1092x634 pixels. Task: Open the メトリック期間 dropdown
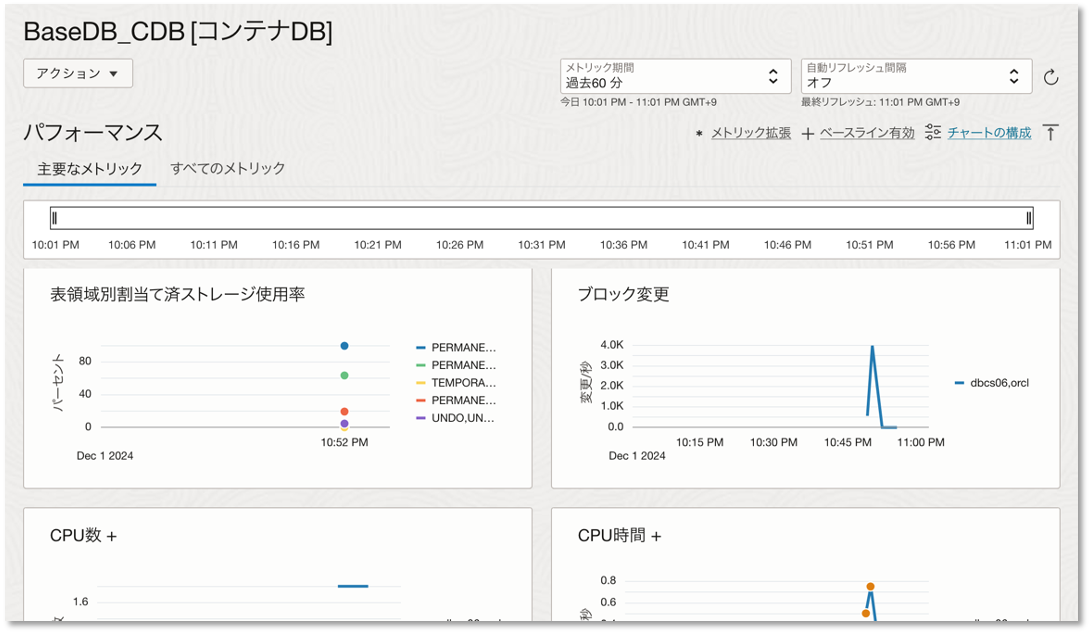[675, 76]
